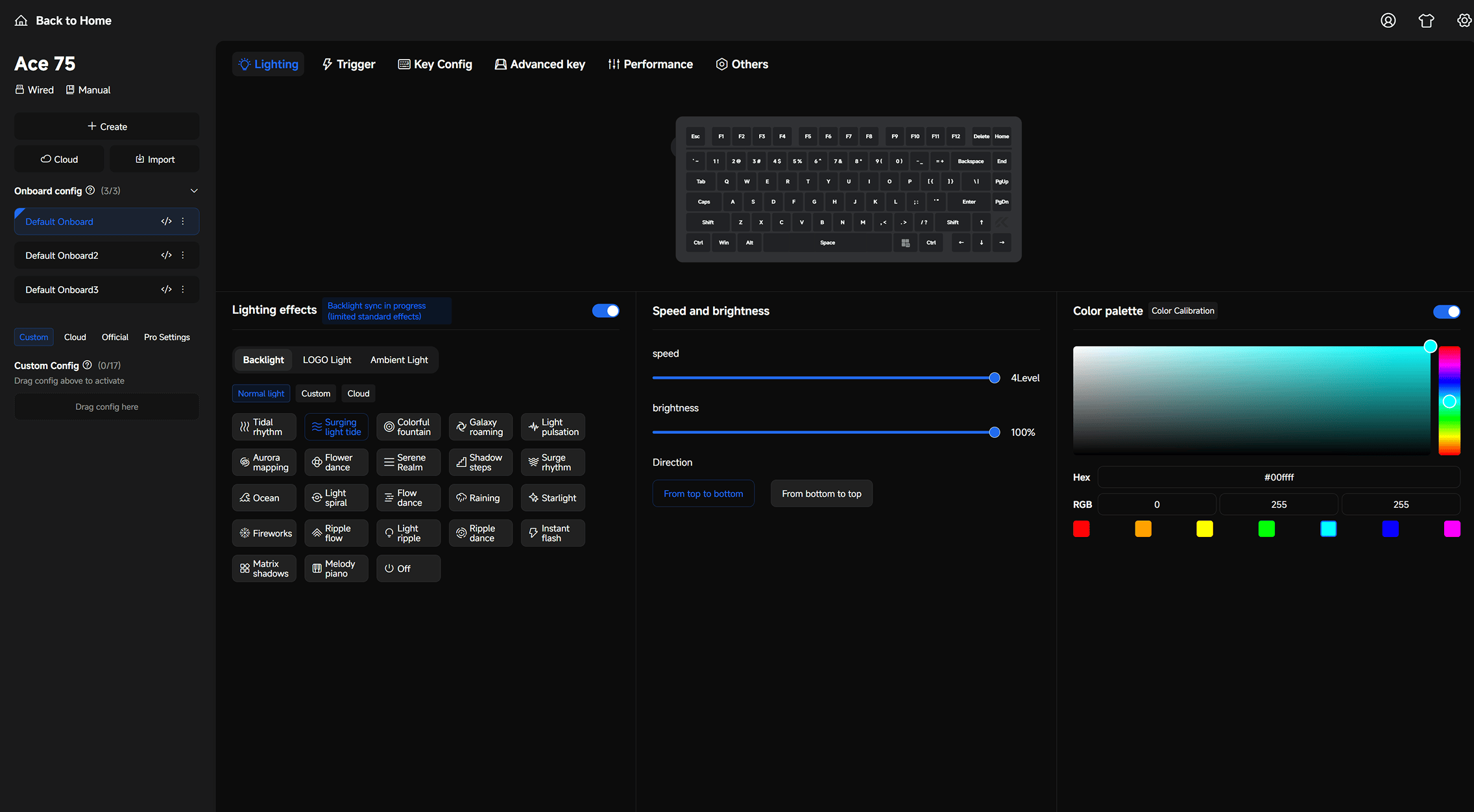
Task: Select the Flower dance effect
Action: [x=336, y=462]
